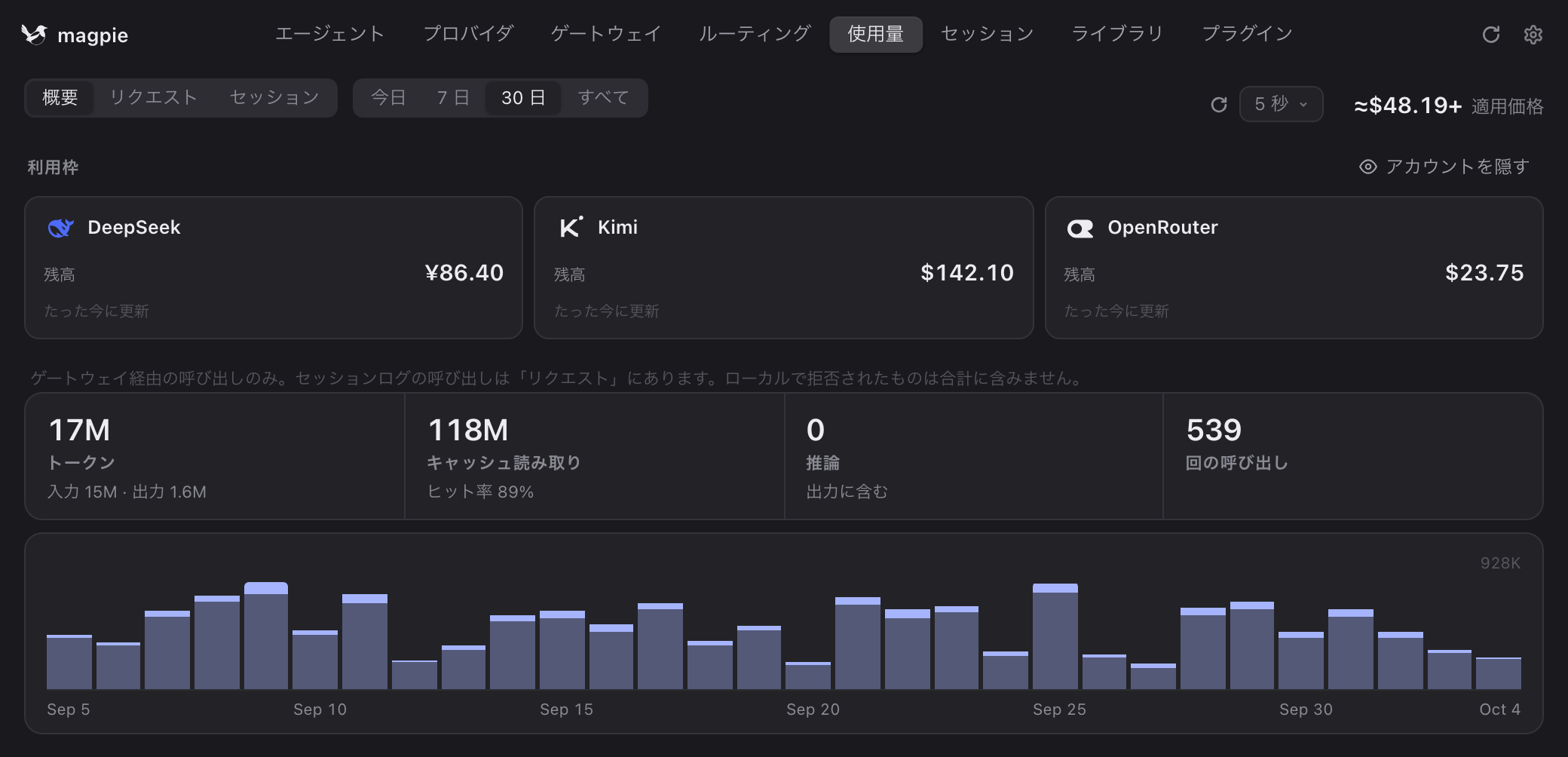Click the 539 回の呼び出し stat
Screen dimensions: 1568x757
click(1353, 456)
